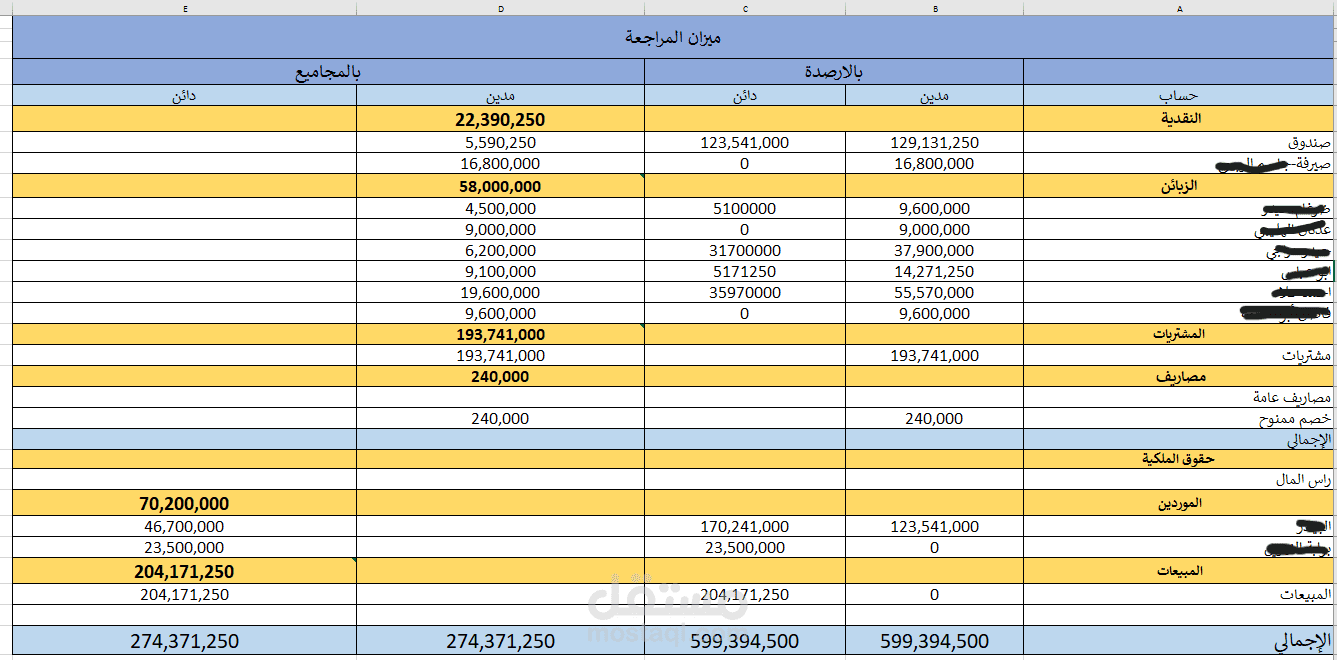Select the cell with 55,570,000

(935, 293)
